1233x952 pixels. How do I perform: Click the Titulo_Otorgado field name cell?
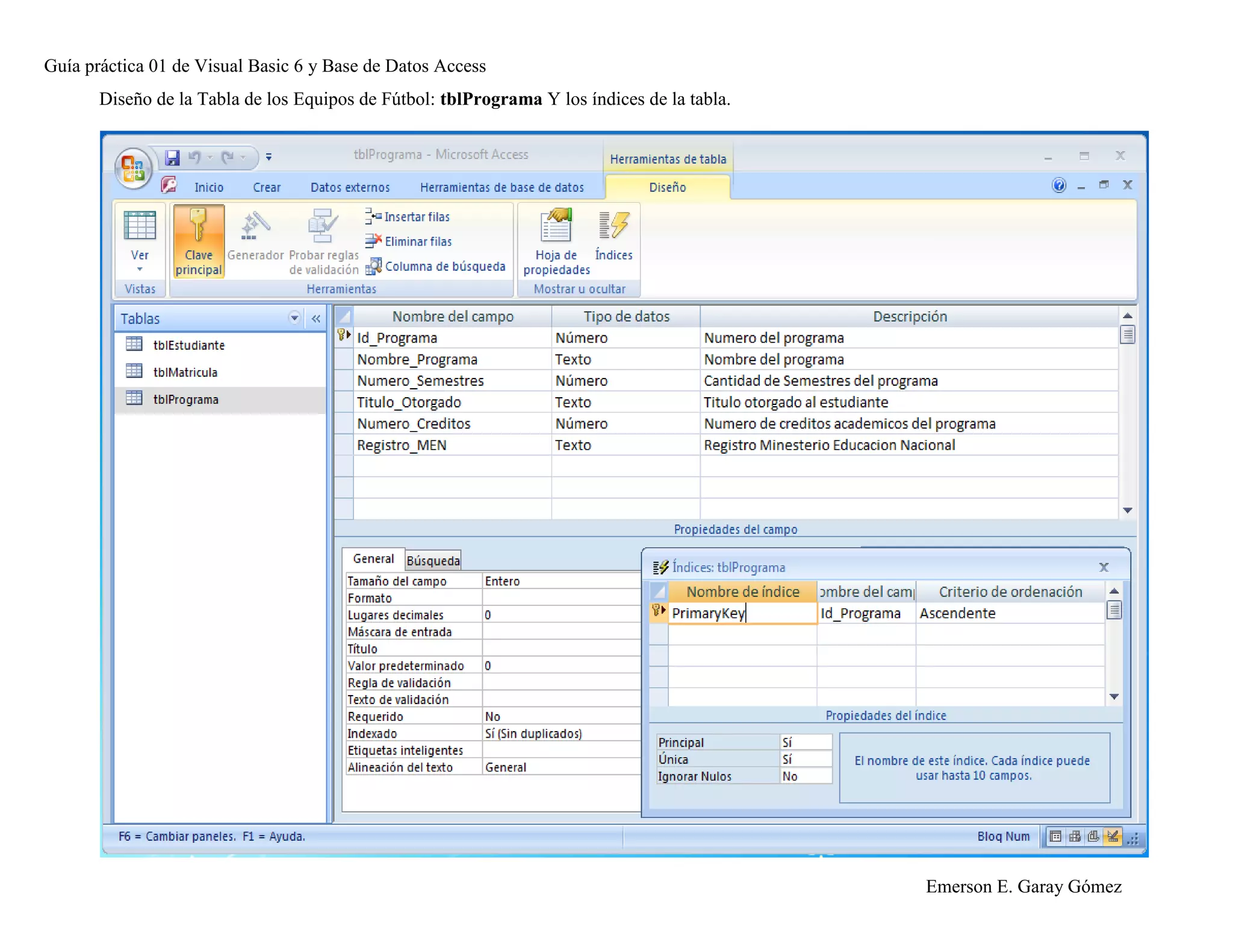452,402
